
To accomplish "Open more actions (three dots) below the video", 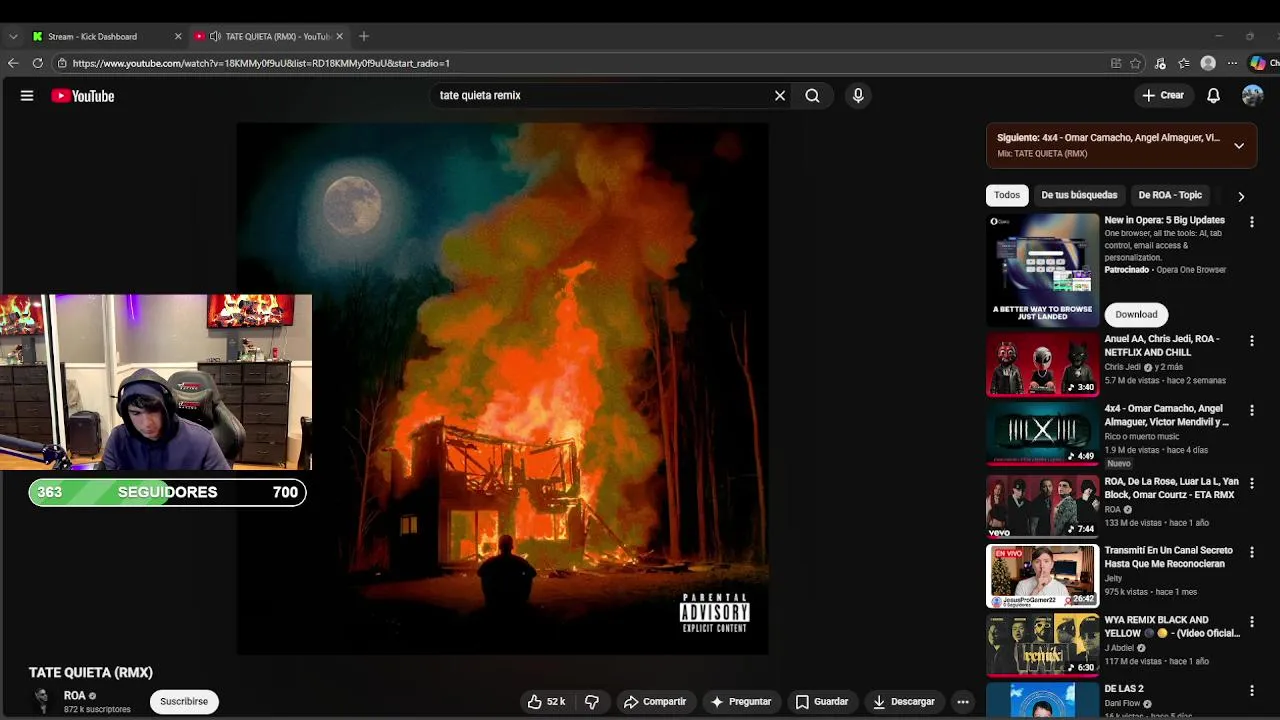I will [963, 702].
